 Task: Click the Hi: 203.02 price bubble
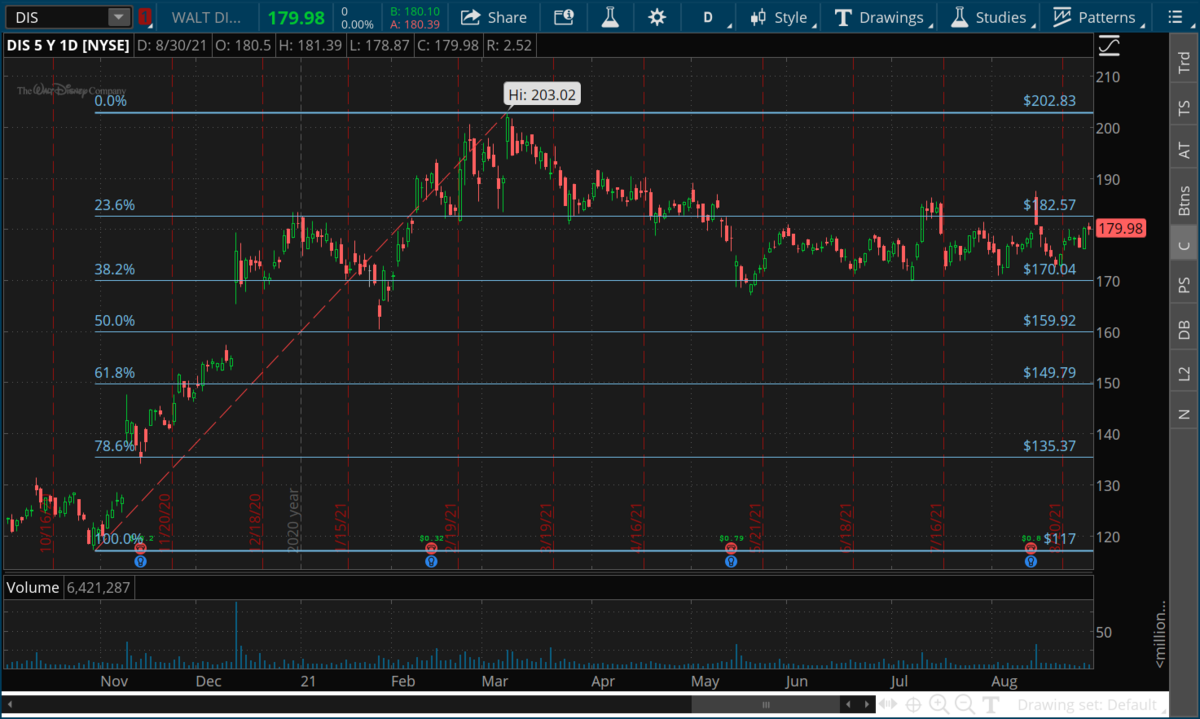click(542, 95)
